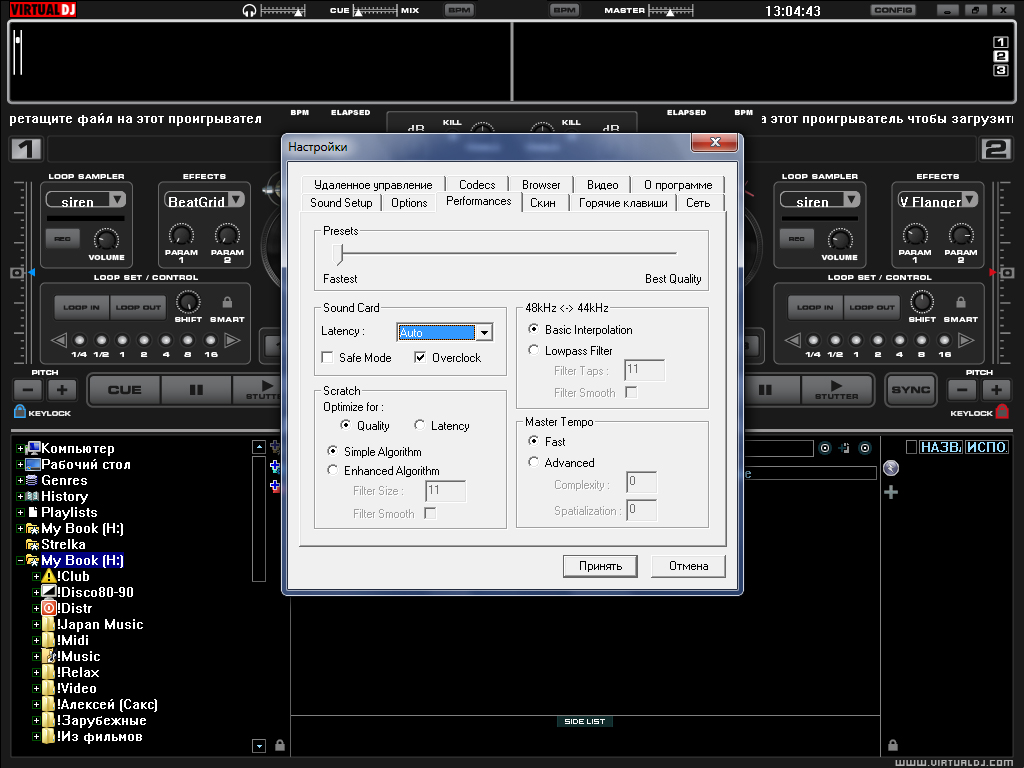Click right deck Smart loop lock icon
The image size is (1024, 768).
(x=960, y=302)
